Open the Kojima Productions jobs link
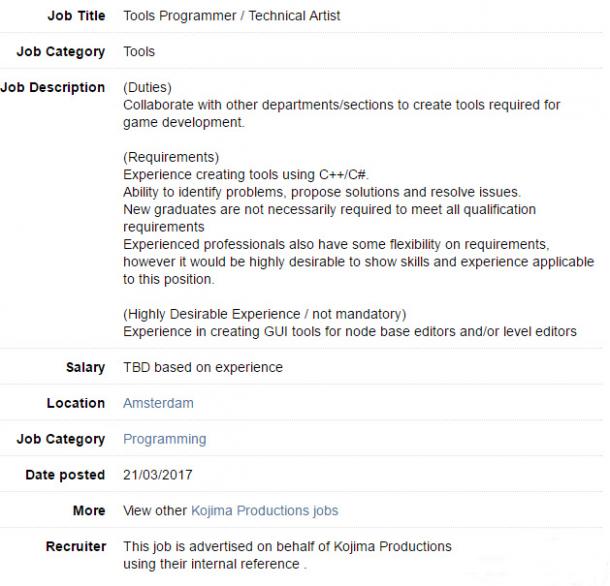This screenshot has height=586, width=610. 265,511
